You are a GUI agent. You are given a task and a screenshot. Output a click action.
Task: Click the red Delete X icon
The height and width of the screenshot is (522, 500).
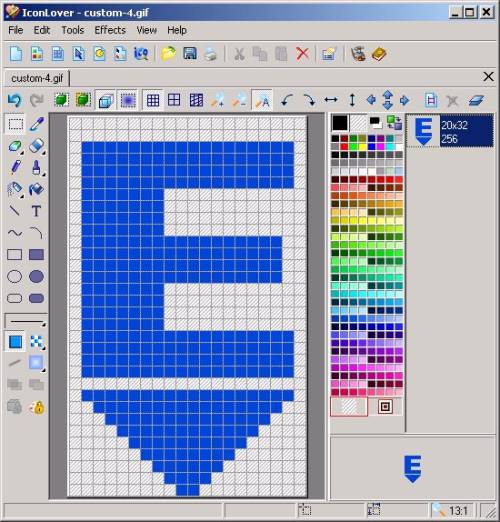[302, 54]
